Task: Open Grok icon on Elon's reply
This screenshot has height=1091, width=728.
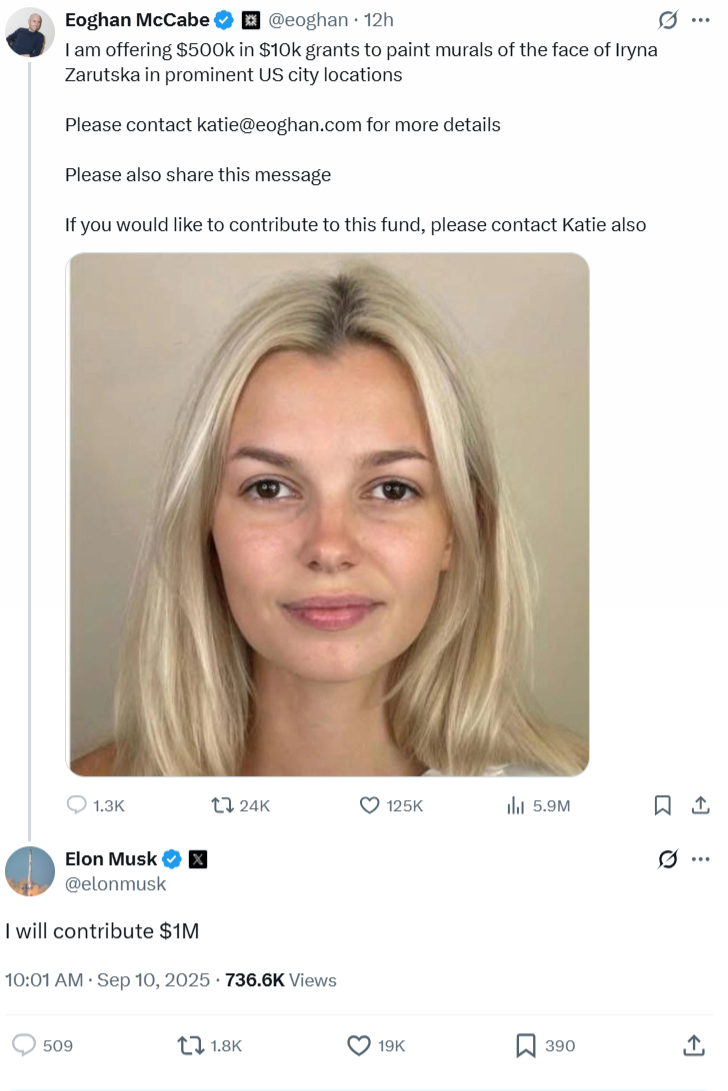Action: (x=667, y=859)
